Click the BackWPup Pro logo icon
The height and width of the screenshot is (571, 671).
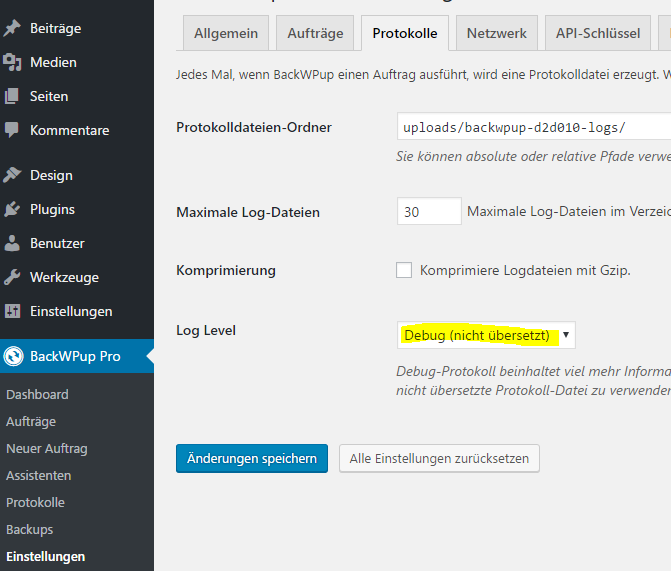click(x=14, y=356)
